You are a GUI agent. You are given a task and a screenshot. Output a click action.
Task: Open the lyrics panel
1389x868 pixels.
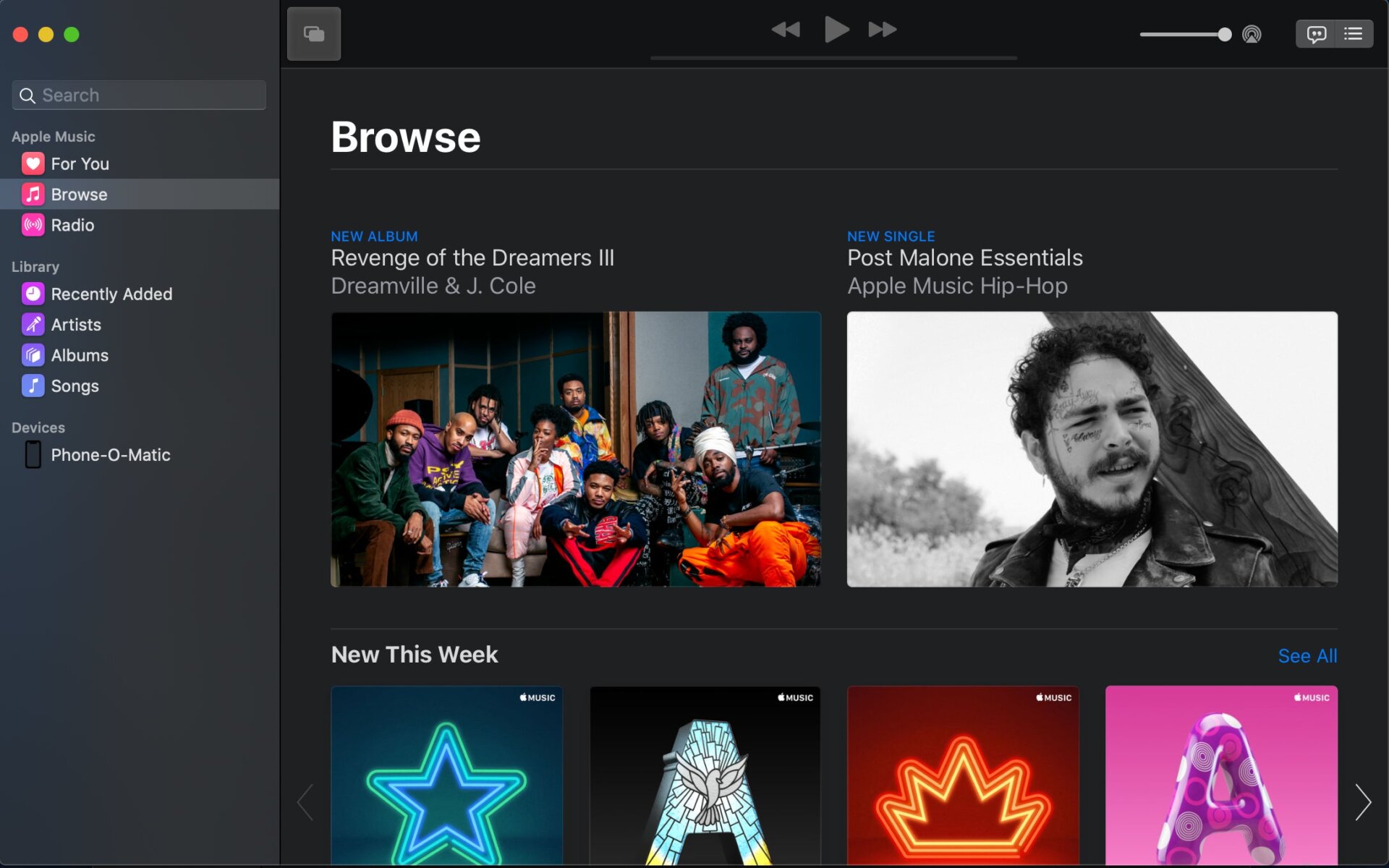(x=1317, y=33)
